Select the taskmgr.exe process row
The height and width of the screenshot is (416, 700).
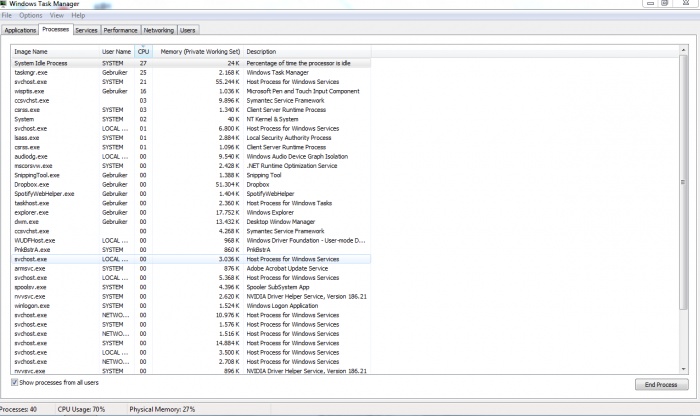point(32,72)
